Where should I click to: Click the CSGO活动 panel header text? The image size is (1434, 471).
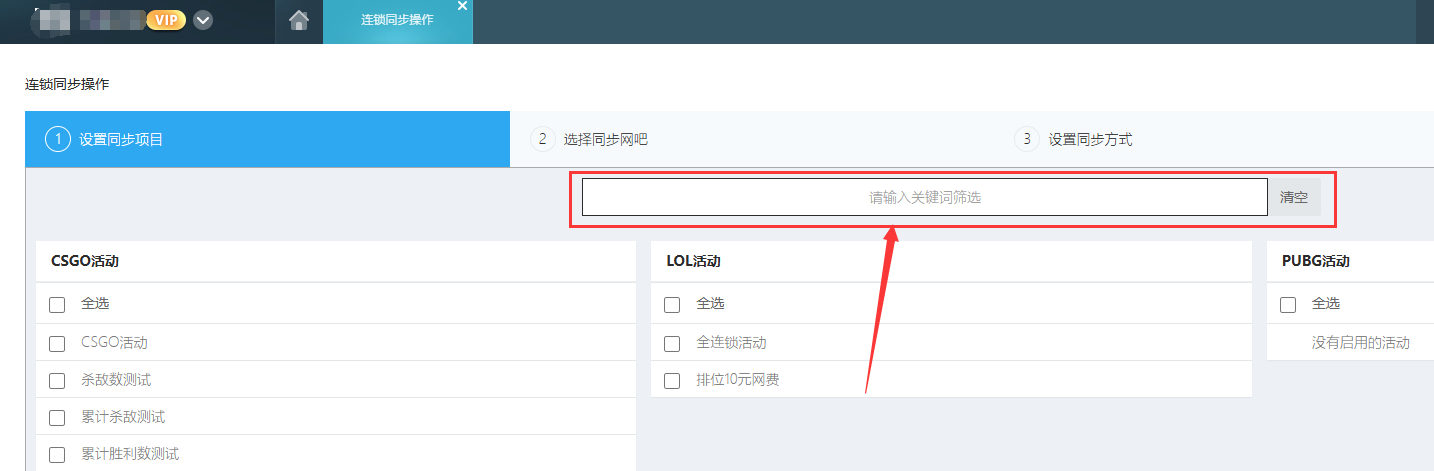(85, 261)
